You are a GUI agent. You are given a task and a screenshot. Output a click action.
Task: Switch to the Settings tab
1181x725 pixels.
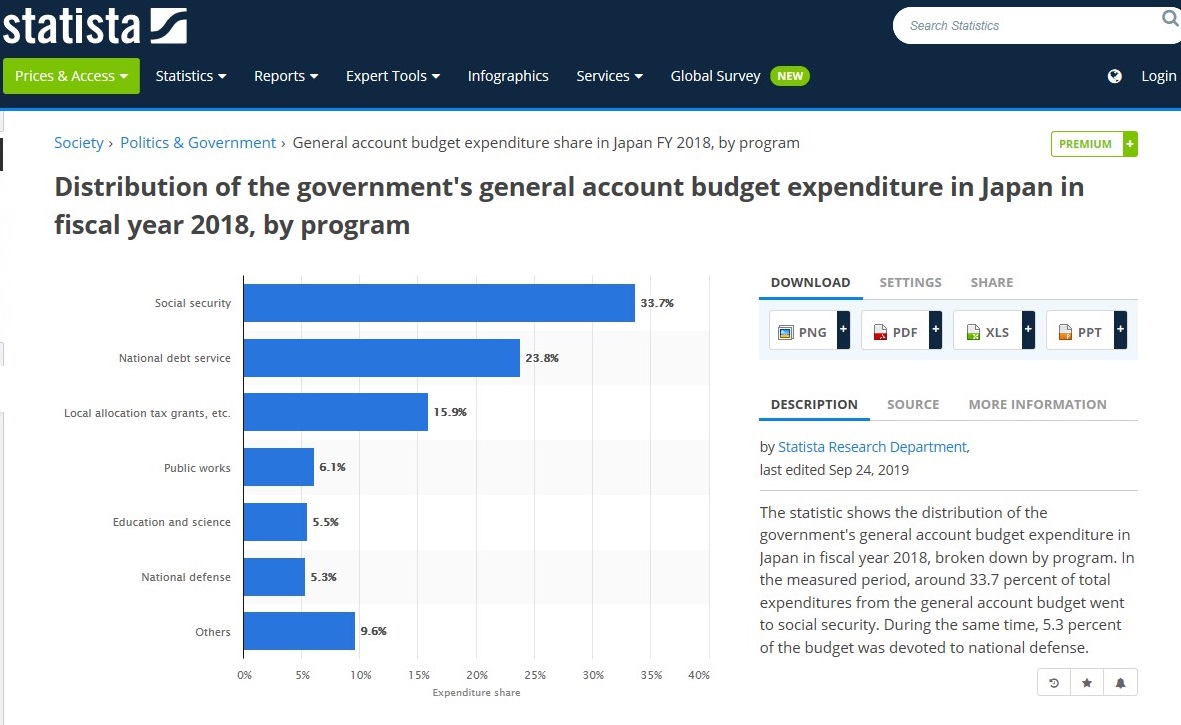(910, 282)
